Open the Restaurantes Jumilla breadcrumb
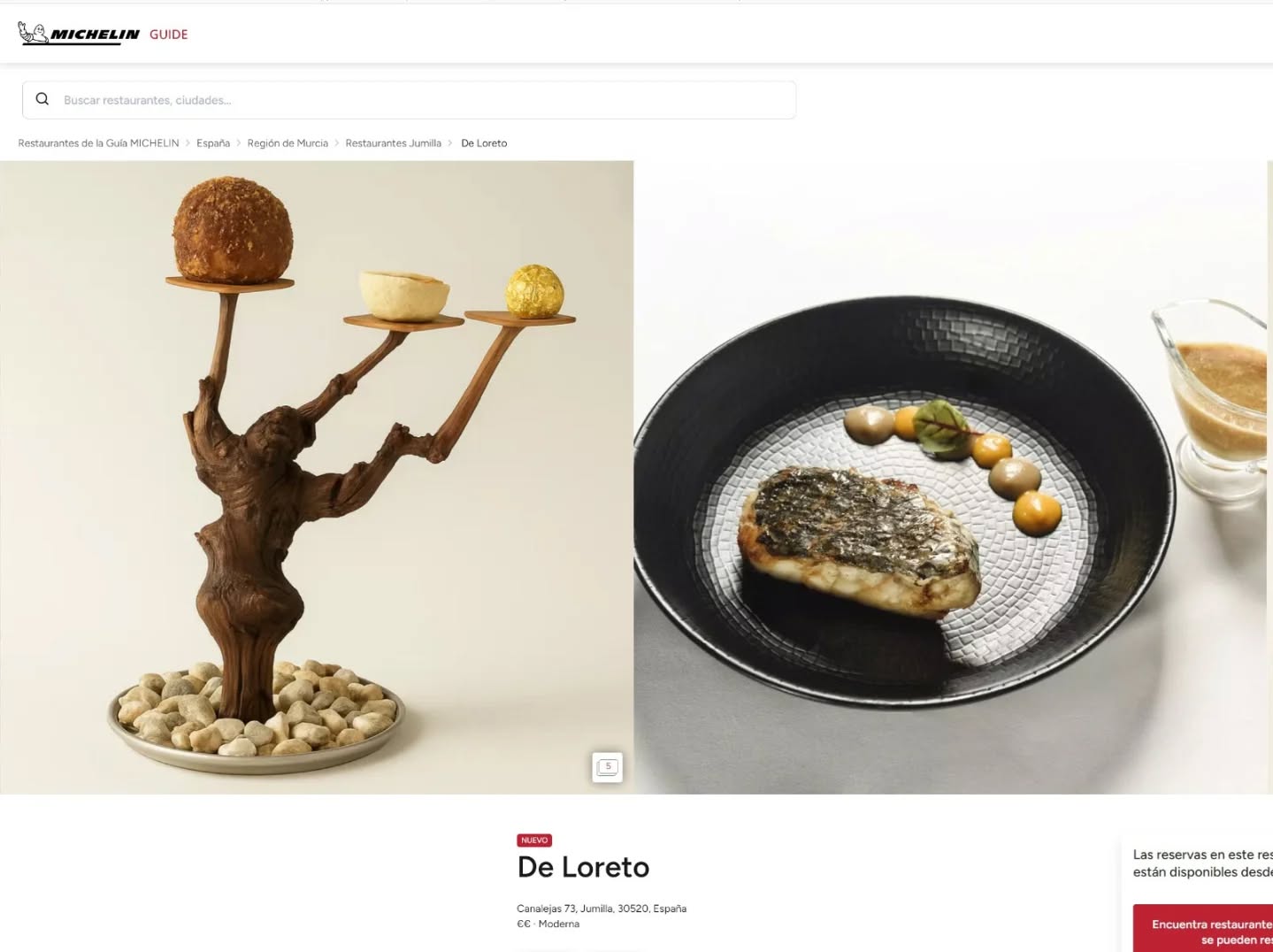 pyautogui.click(x=393, y=143)
